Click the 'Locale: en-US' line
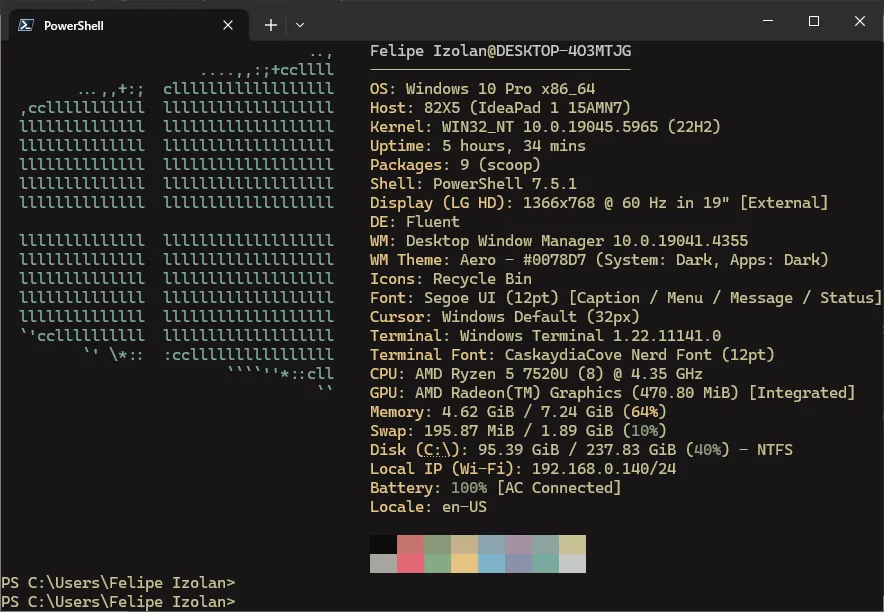This screenshot has width=884, height=612. [428, 507]
